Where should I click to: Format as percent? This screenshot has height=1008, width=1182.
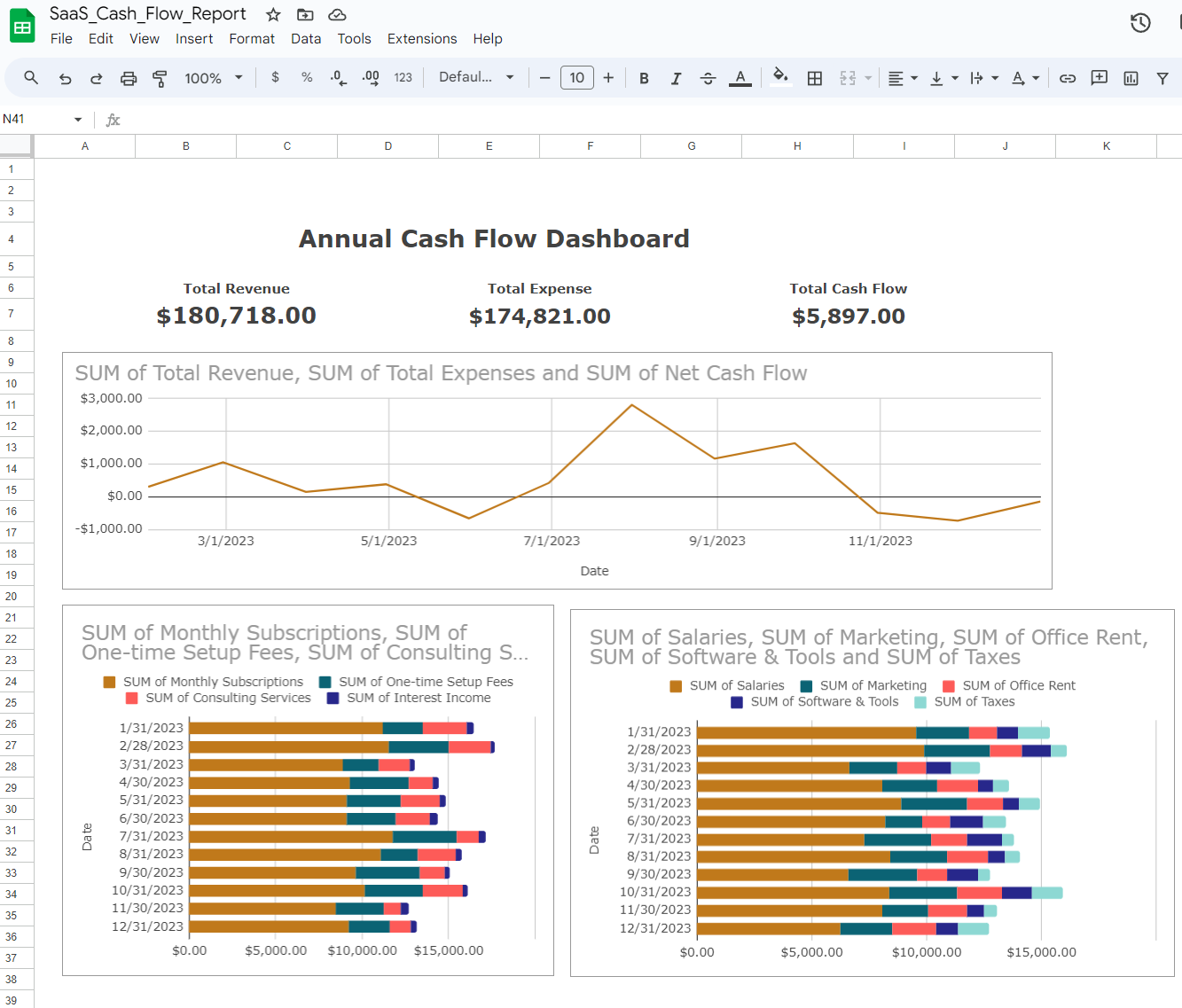click(x=307, y=77)
